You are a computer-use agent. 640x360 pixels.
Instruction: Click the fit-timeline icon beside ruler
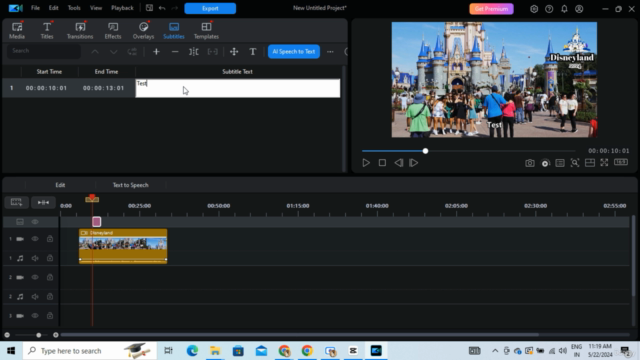point(43,202)
